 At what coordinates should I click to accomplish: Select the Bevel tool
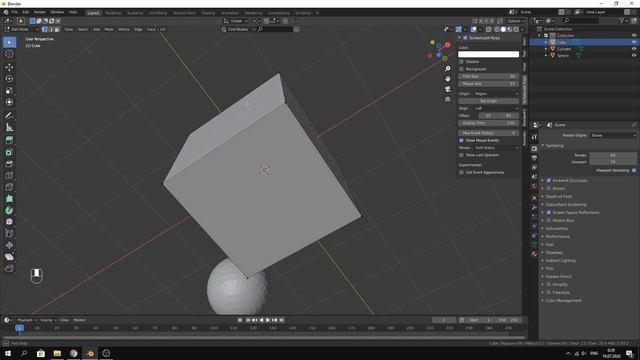click(x=9, y=164)
